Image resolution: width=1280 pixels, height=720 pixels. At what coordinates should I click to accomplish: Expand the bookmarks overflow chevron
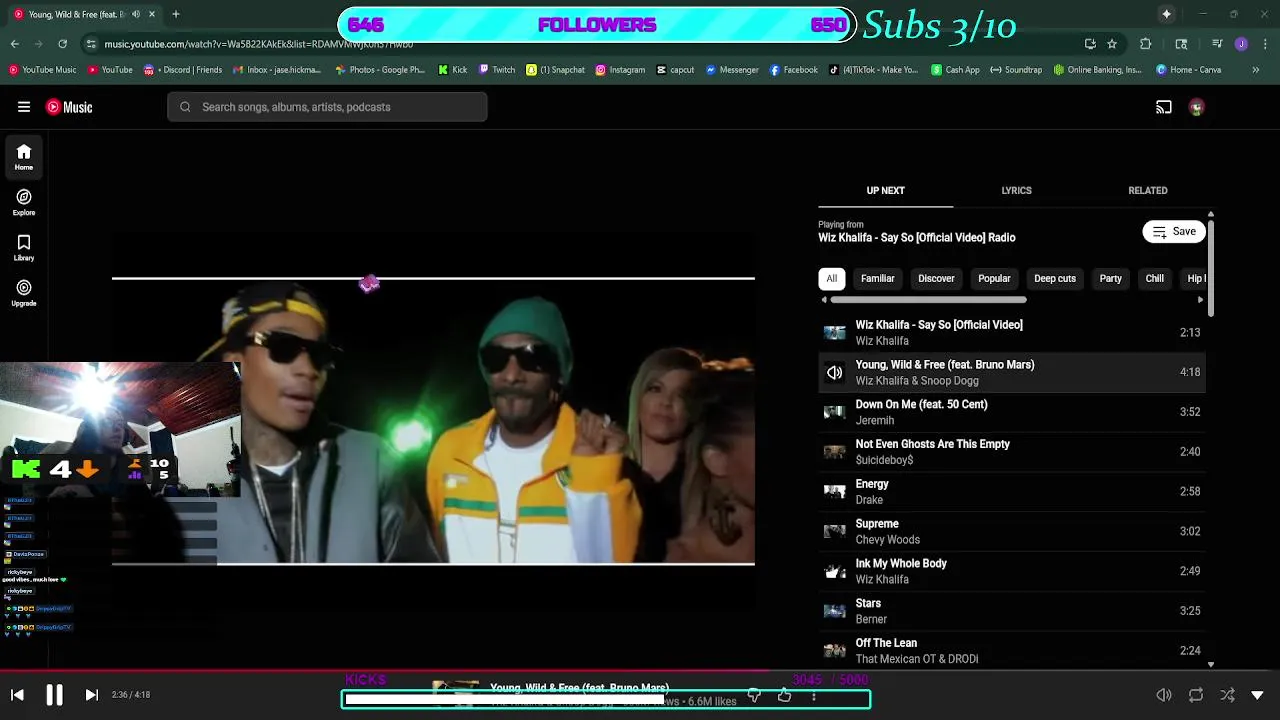tap(1256, 70)
